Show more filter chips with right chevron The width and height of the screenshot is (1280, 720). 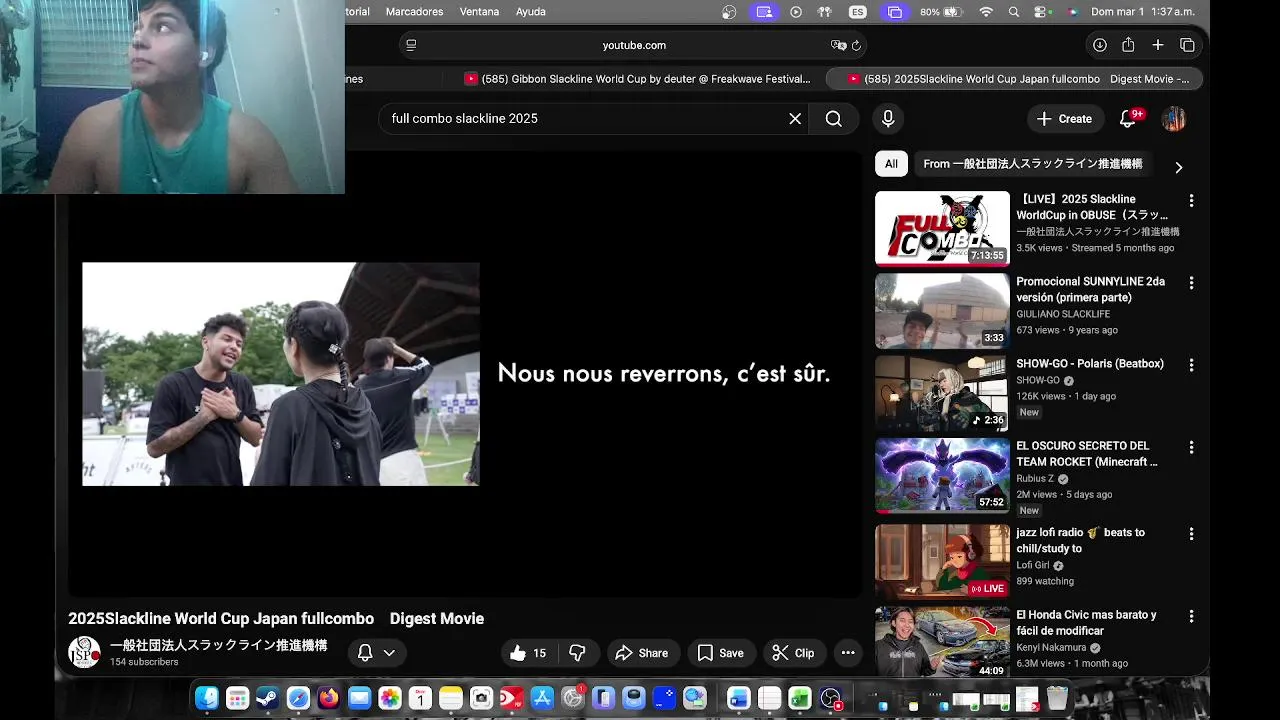[x=1178, y=167]
